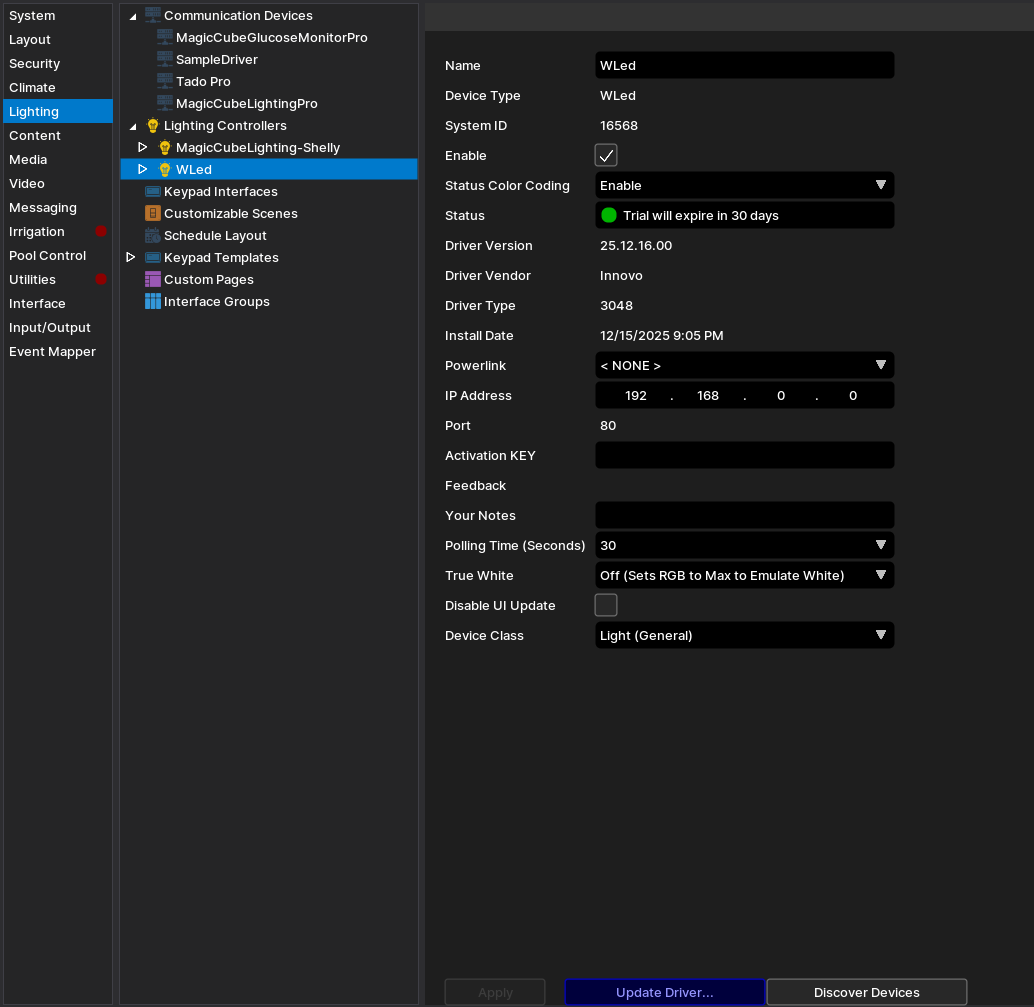The height and width of the screenshot is (1007, 1034).
Task: Click the Discover Devices button
Action: tap(866, 992)
